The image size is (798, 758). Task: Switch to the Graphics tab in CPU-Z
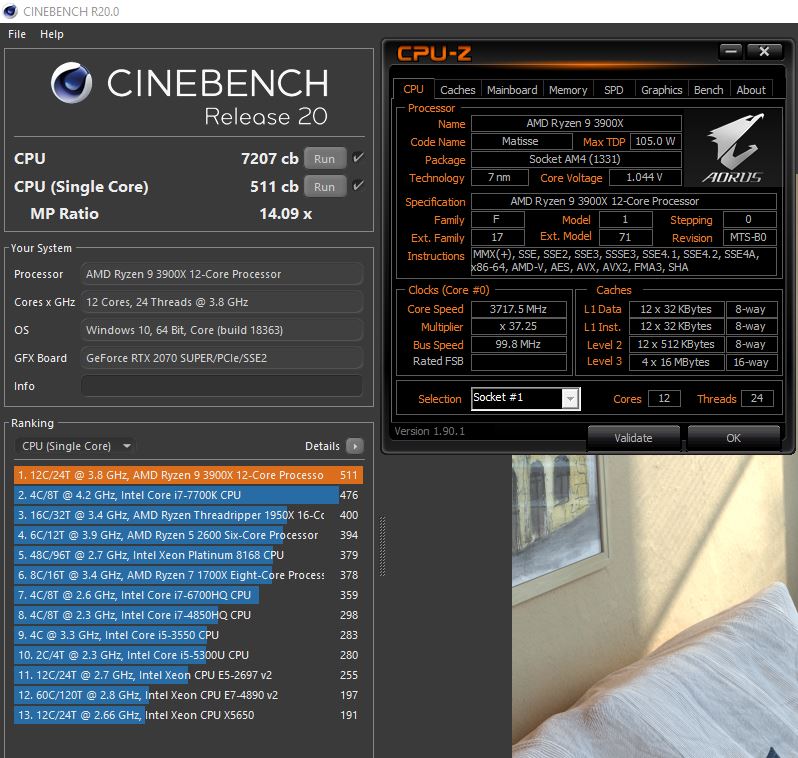(x=662, y=90)
